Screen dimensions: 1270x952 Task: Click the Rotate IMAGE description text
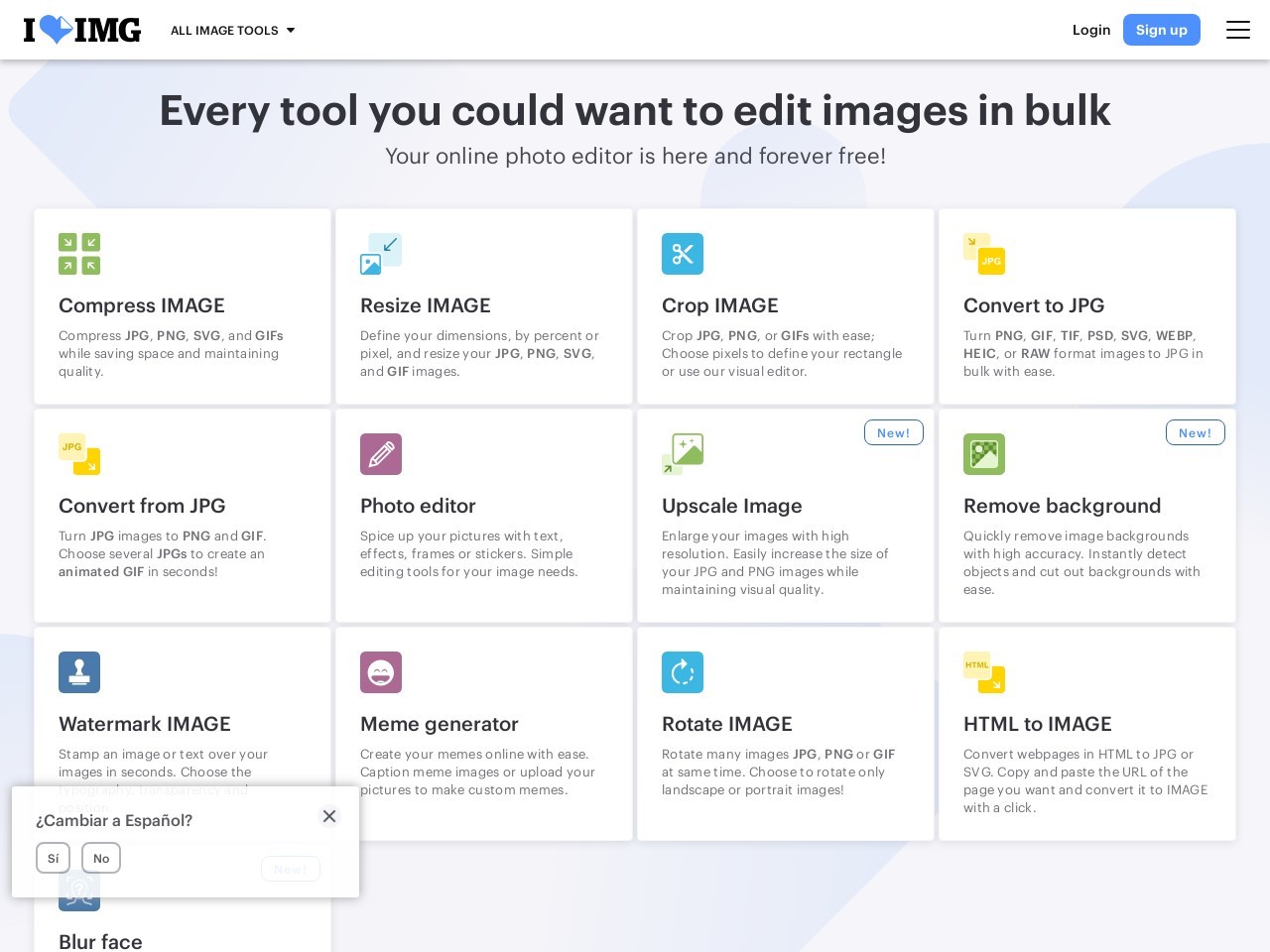click(x=779, y=772)
